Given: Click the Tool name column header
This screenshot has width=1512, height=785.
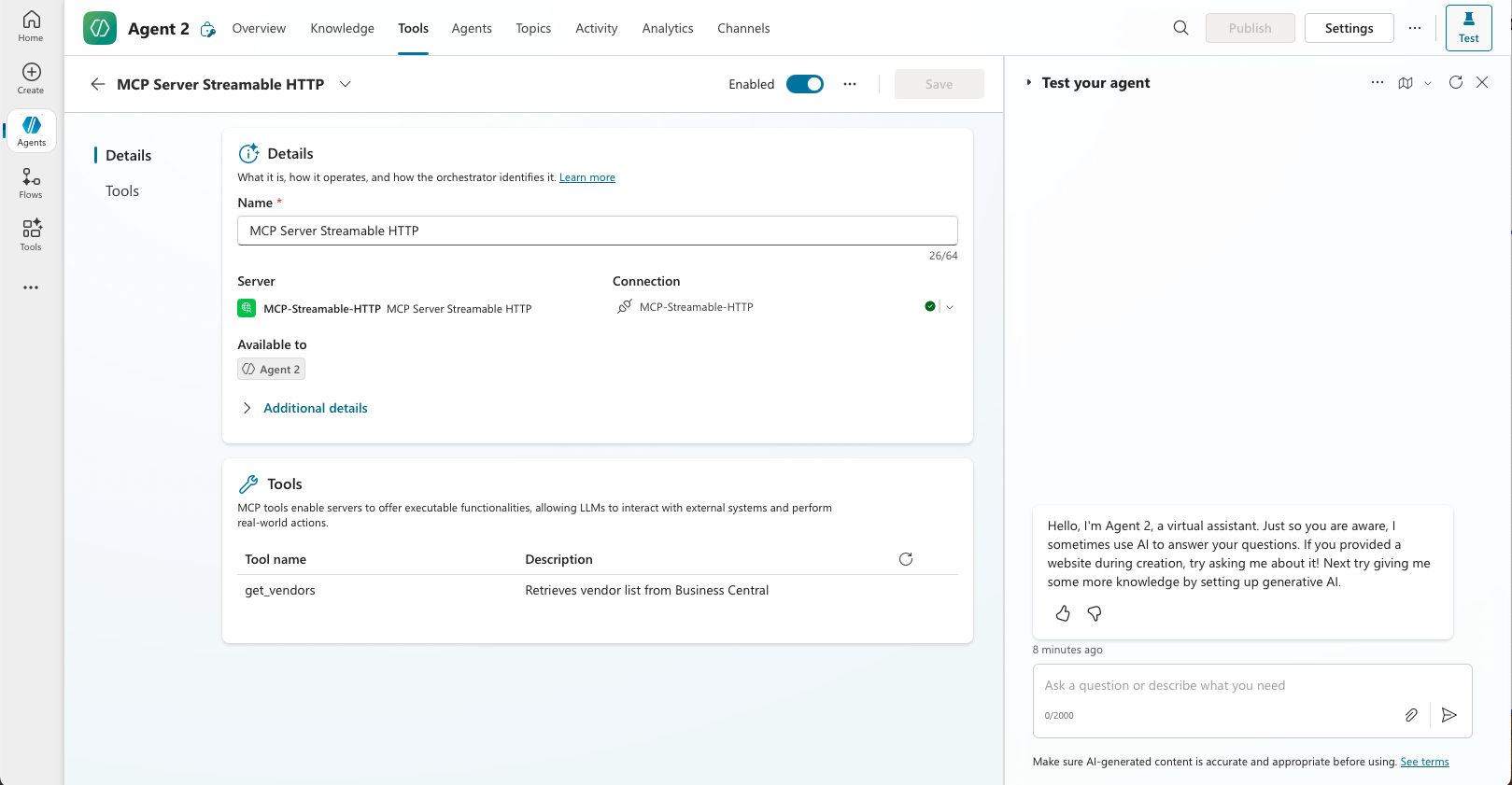Looking at the screenshot, I should click(276, 559).
